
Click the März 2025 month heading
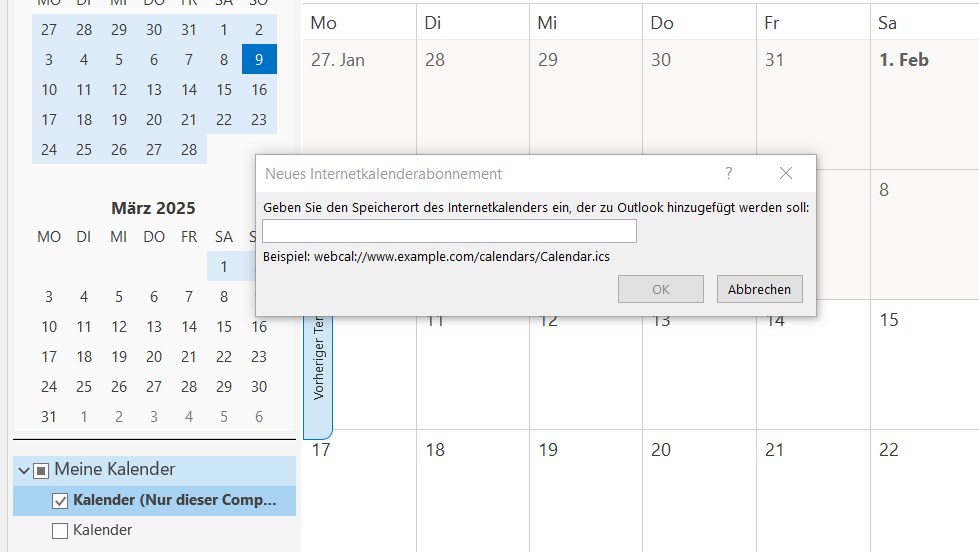tap(154, 208)
